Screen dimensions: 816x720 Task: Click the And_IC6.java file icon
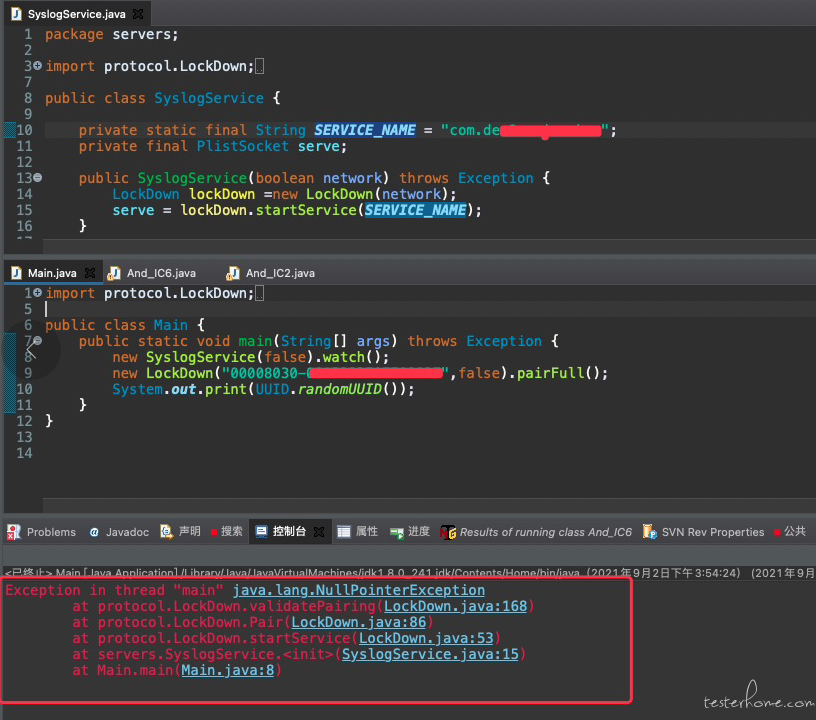click(113, 273)
